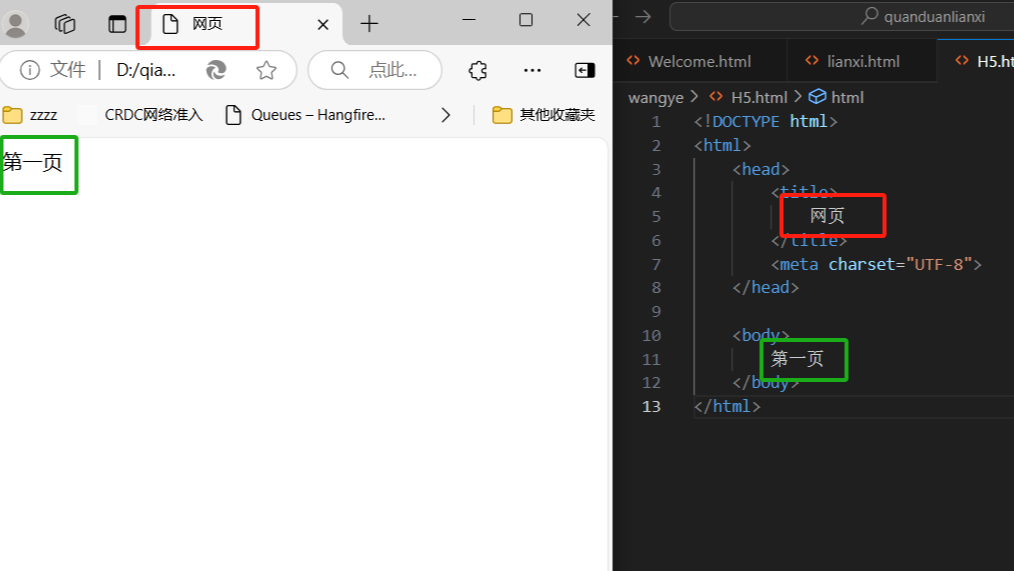Image resolution: width=1014 pixels, height=571 pixels.
Task: Toggle the browser sidebar icon
Action: click(585, 70)
